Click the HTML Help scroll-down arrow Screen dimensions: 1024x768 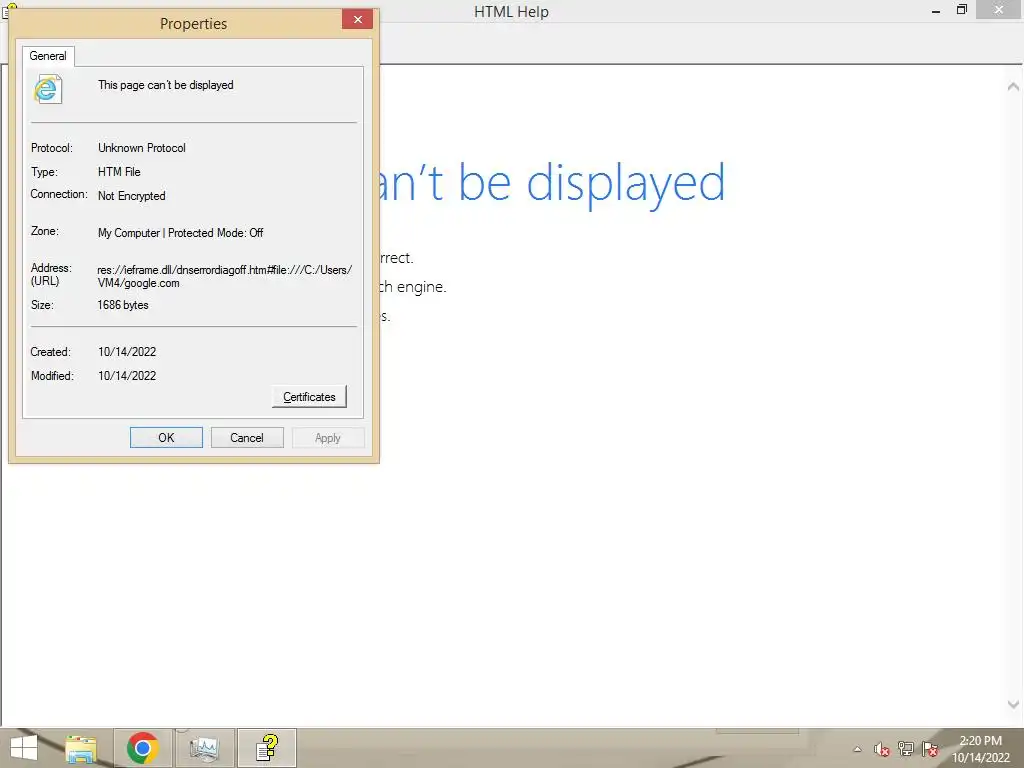(1013, 705)
